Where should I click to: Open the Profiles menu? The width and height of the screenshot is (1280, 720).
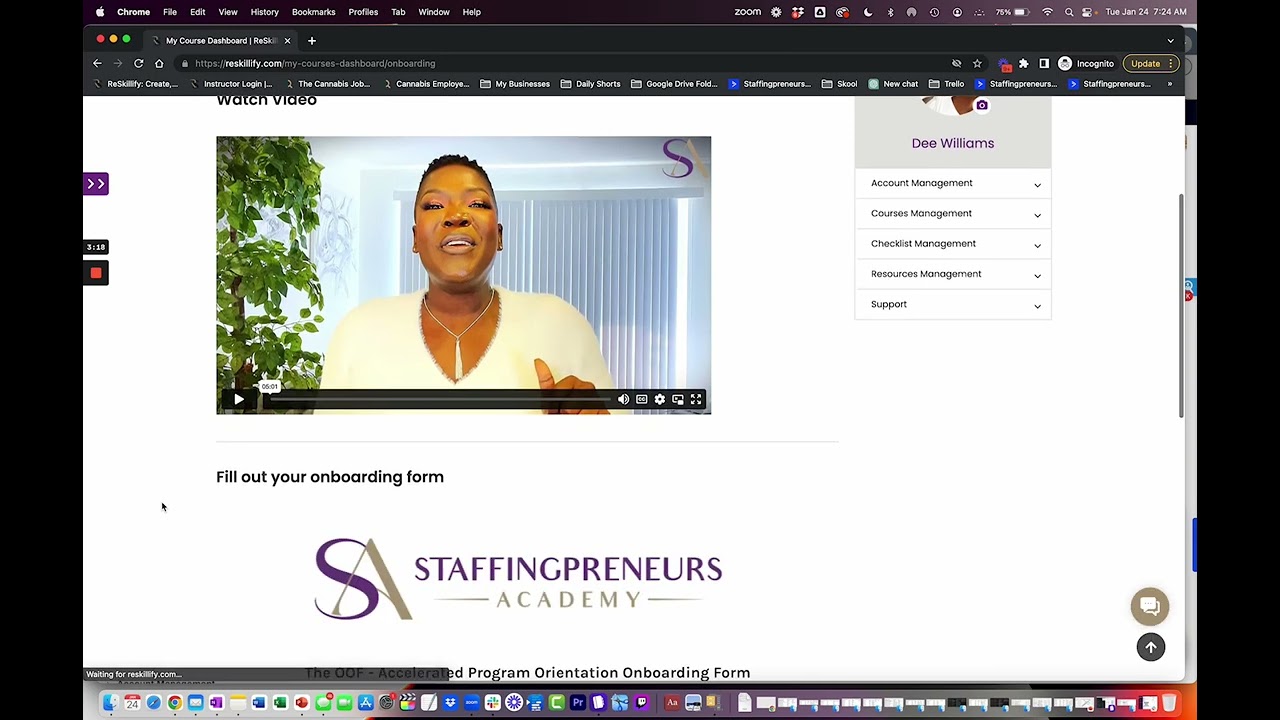pos(363,12)
